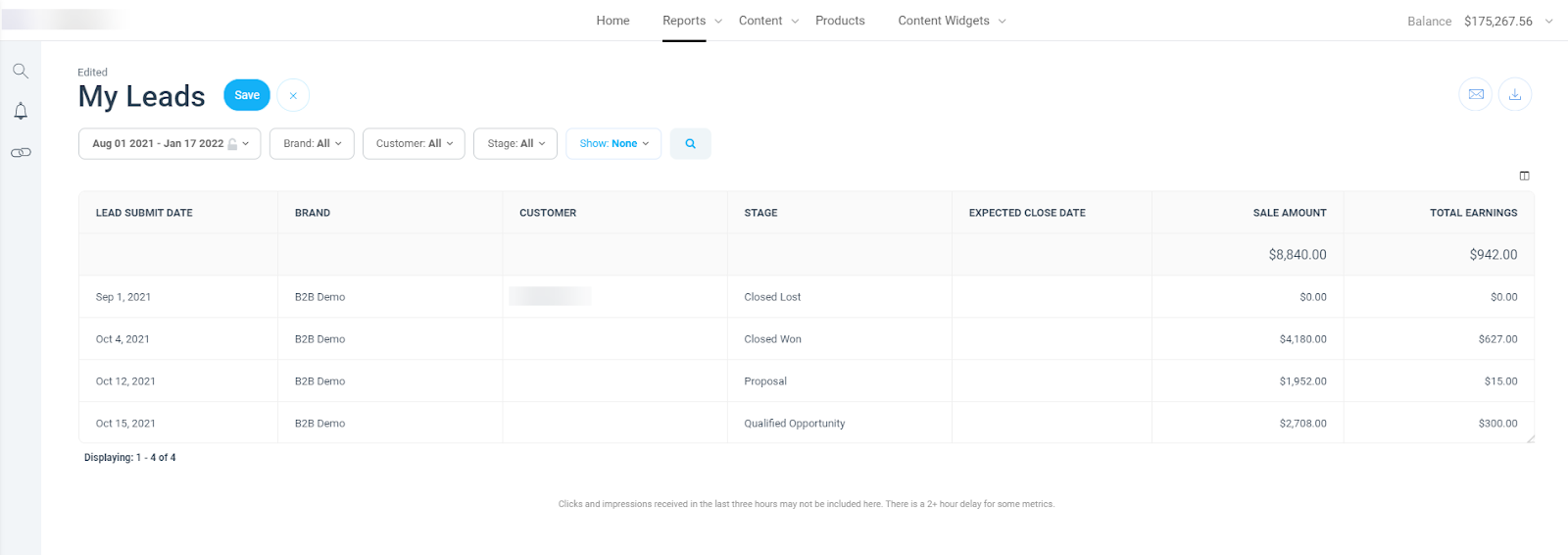Expand the Balance account menu
The width and height of the screenshot is (1568, 555).
point(1481,21)
